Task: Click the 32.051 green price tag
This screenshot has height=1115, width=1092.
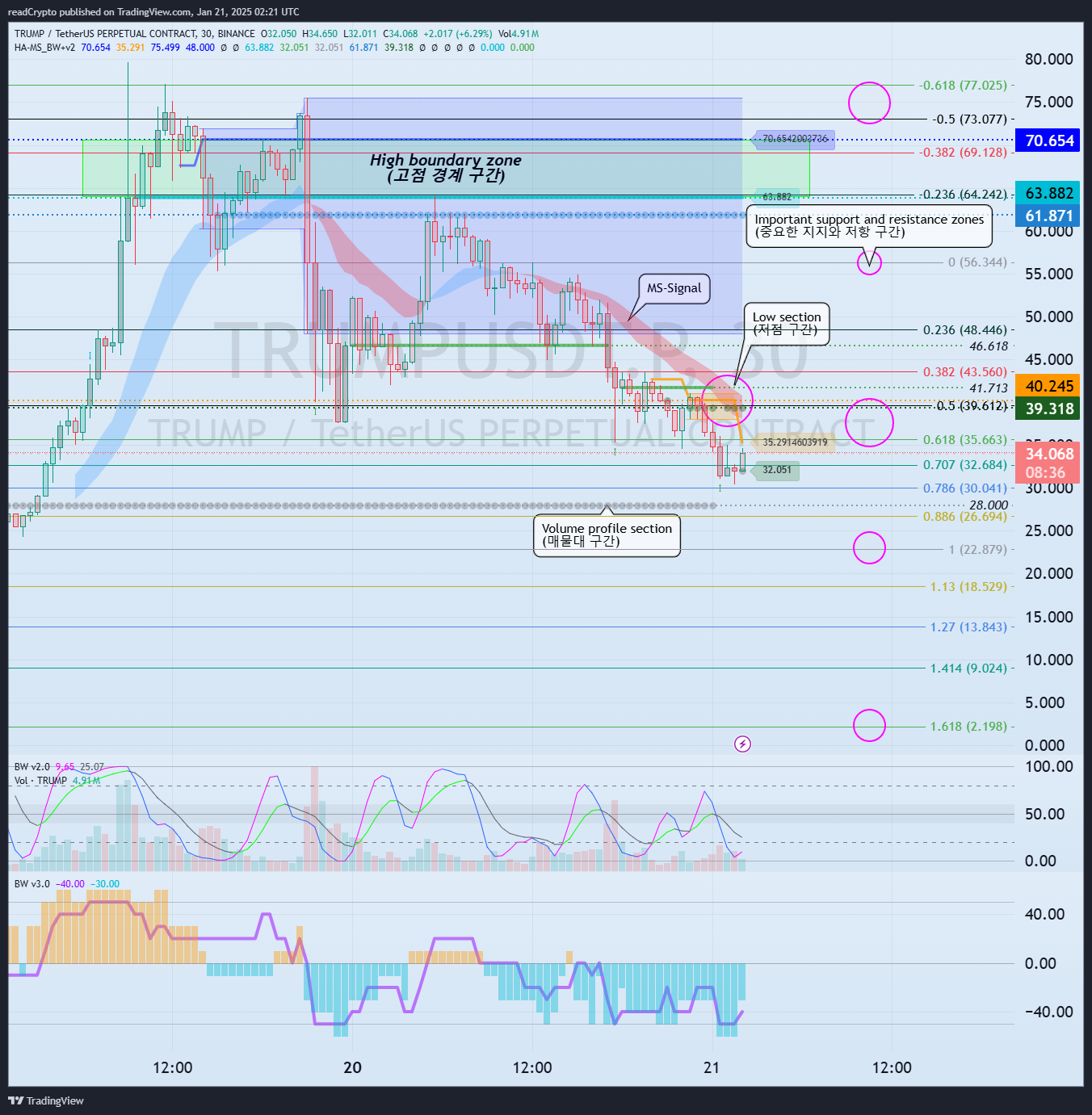Action: click(x=777, y=470)
